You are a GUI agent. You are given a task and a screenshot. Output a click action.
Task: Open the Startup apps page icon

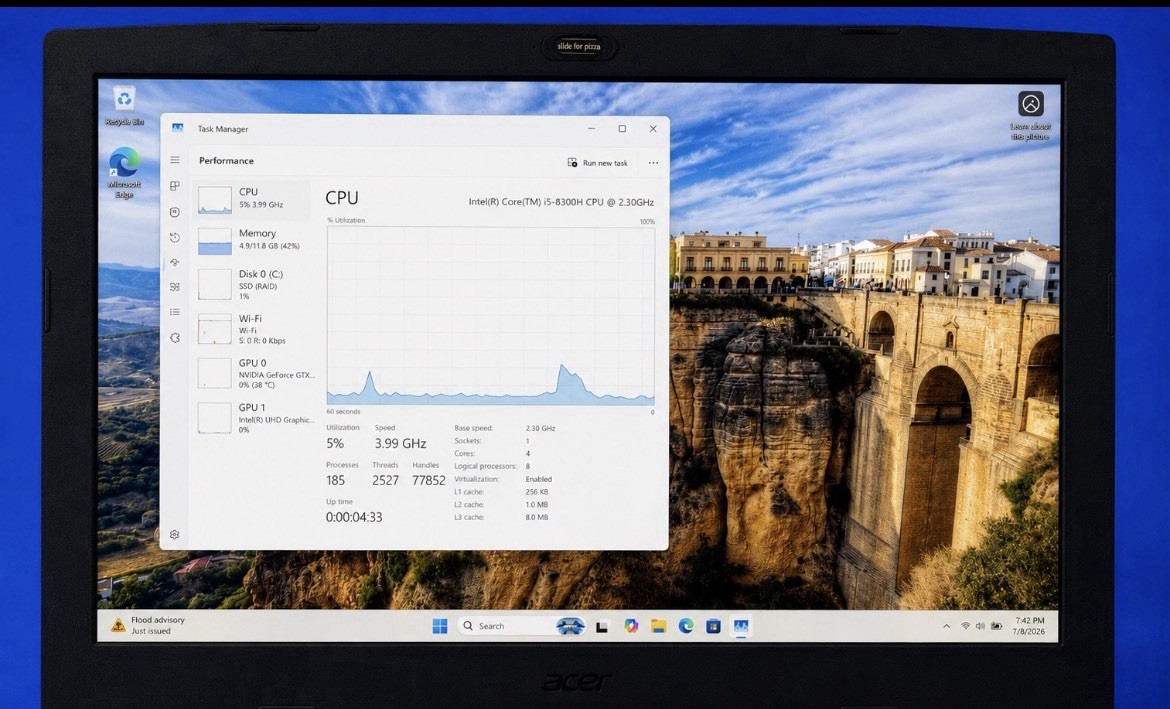coord(175,262)
